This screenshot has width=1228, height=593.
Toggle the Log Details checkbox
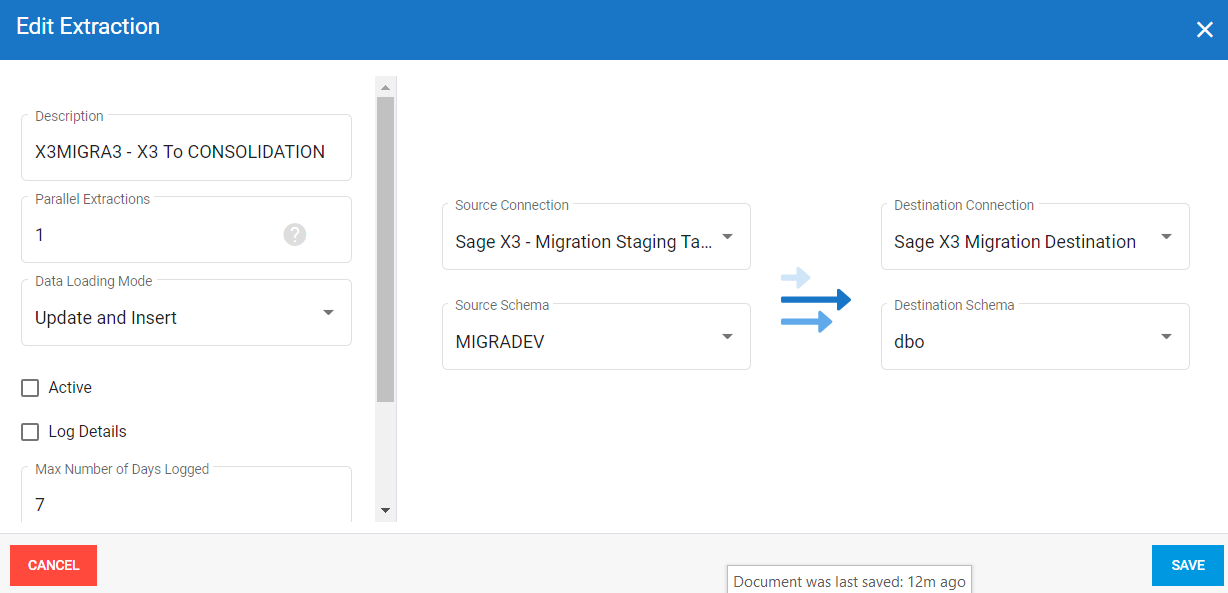coord(30,432)
